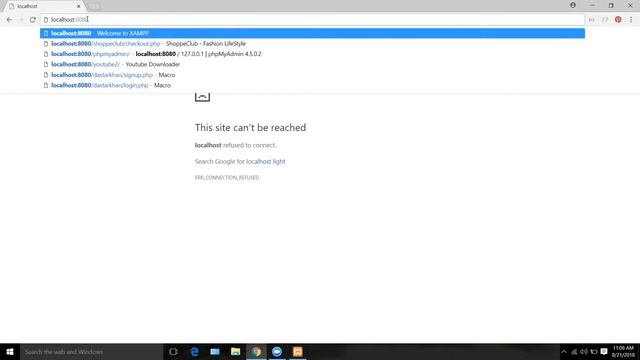Click the Chrome profile user icon

[573, 5]
